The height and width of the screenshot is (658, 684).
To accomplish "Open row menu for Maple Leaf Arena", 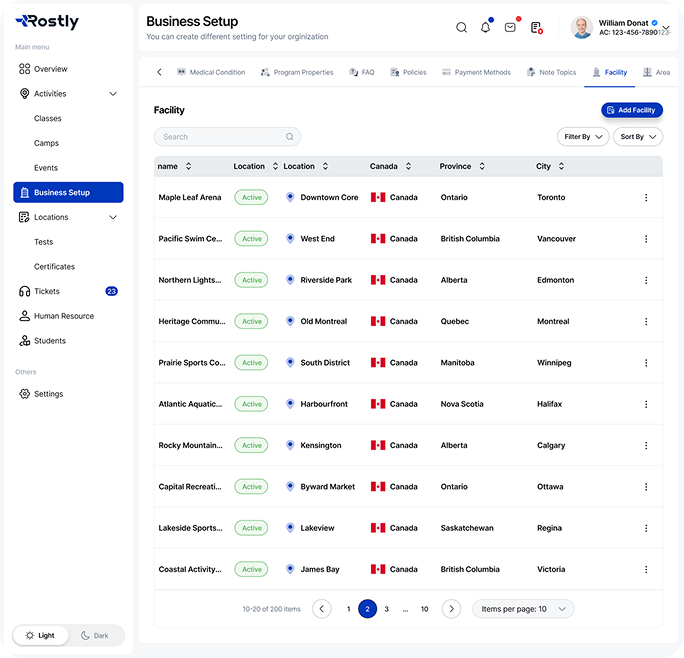I will [646, 198].
